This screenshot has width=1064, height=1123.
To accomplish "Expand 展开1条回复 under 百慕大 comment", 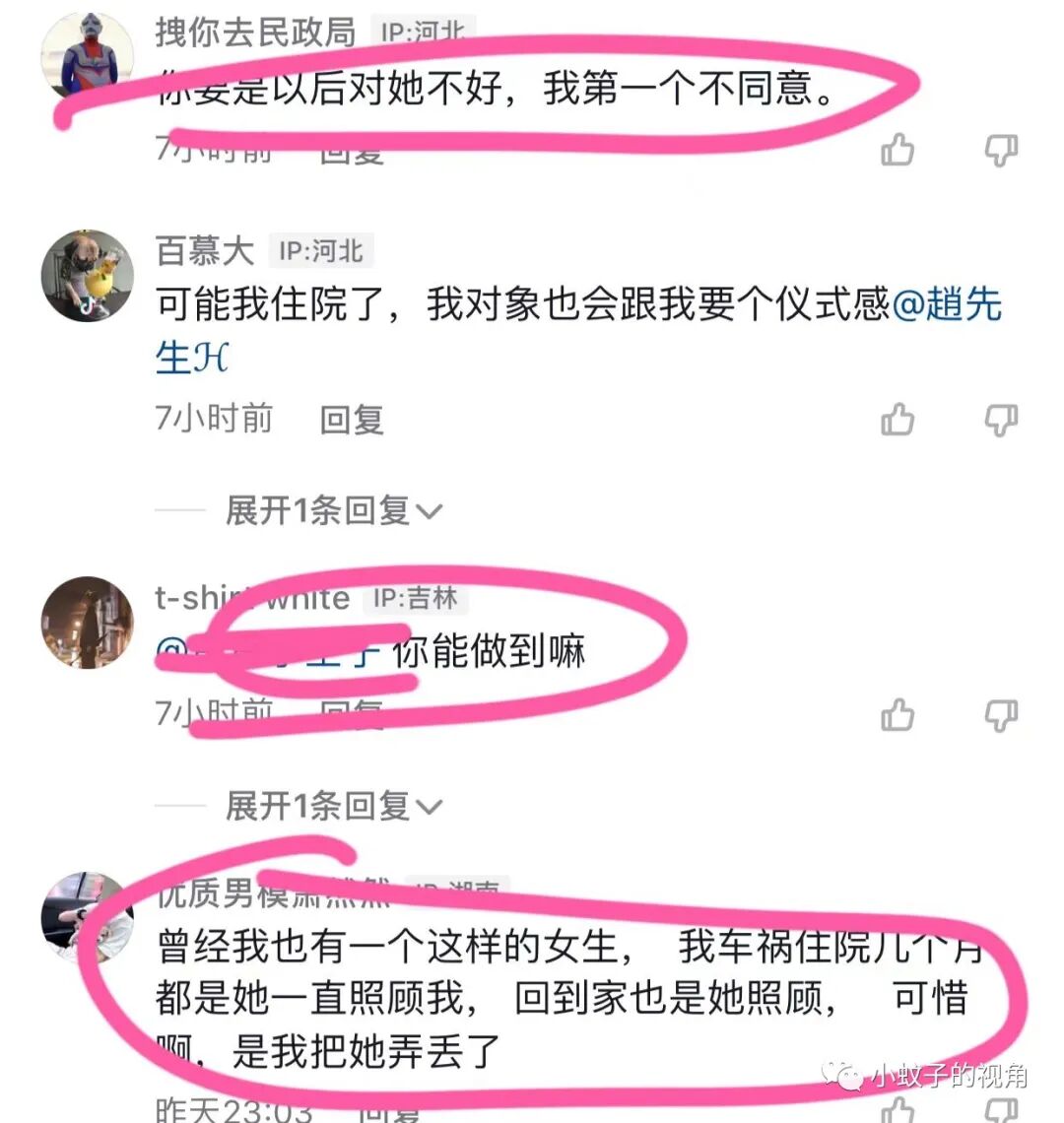I will click(x=334, y=510).
